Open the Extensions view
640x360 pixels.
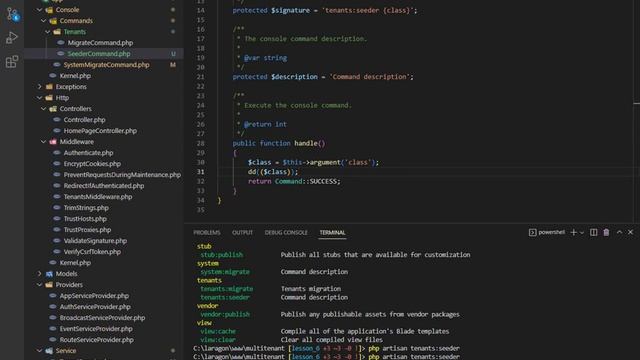12,62
